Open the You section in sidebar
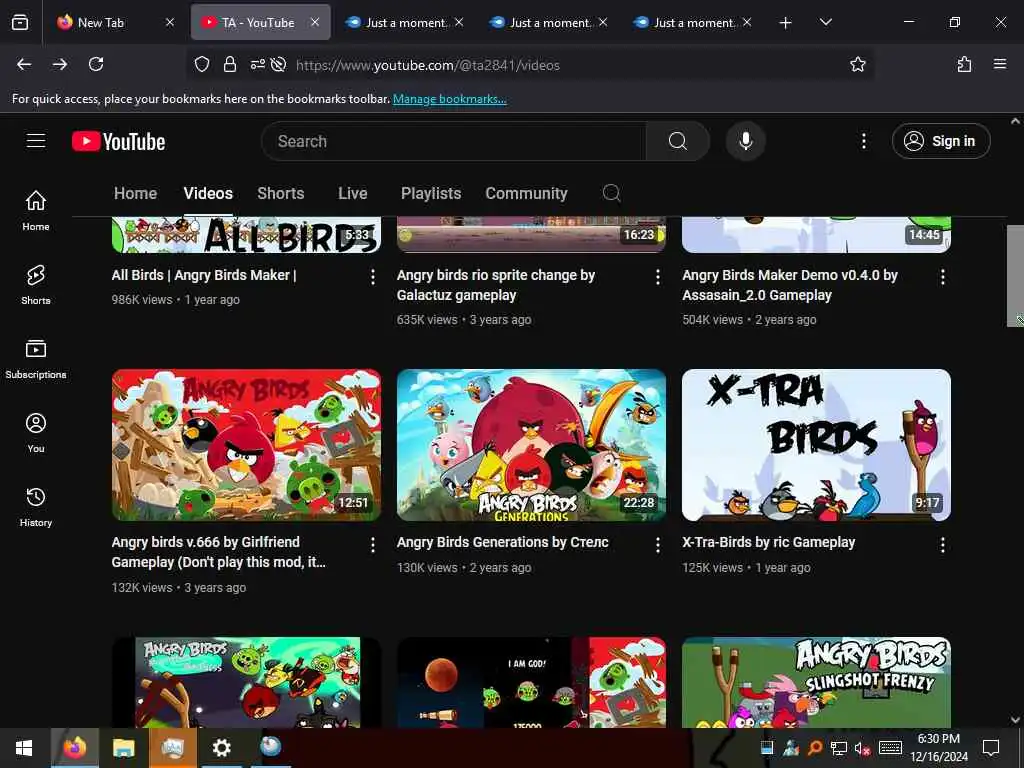The width and height of the screenshot is (1024, 768). pos(36,432)
